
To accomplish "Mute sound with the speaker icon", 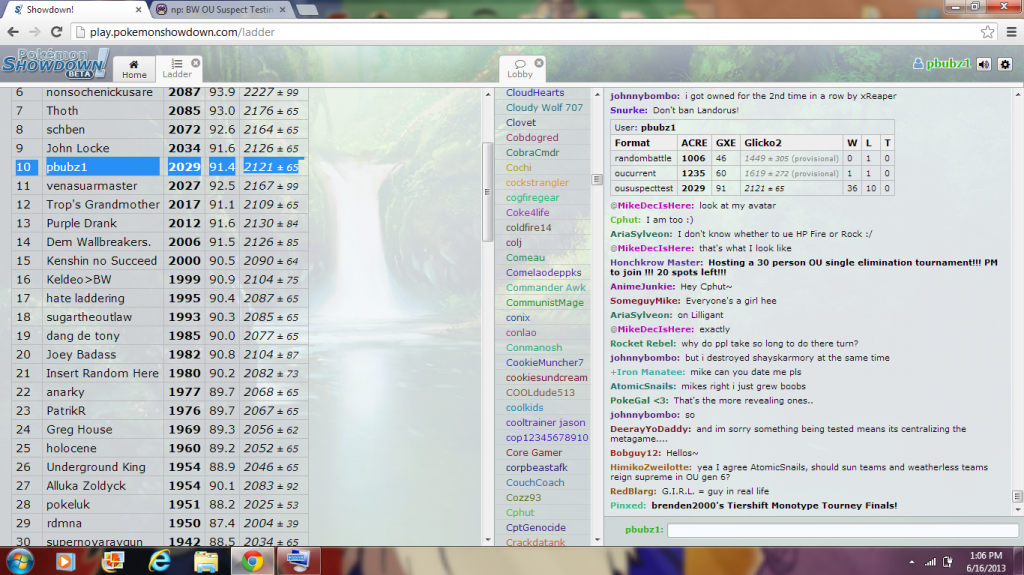I will [984, 64].
